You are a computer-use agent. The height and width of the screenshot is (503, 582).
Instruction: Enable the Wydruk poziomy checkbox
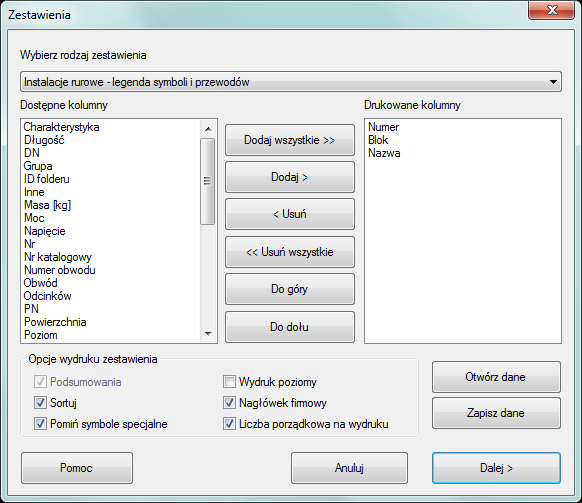pyautogui.click(x=229, y=382)
